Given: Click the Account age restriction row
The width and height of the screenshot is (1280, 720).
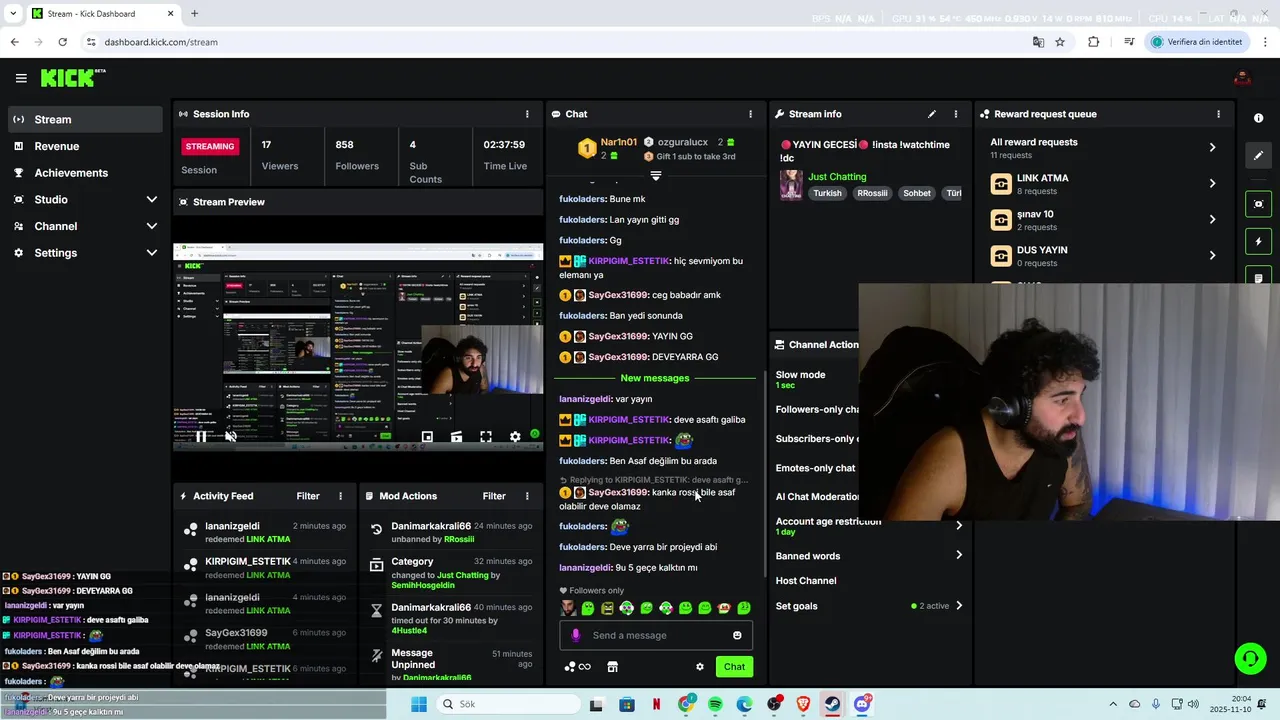Looking at the screenshot, I should click(x=869, y=526).
